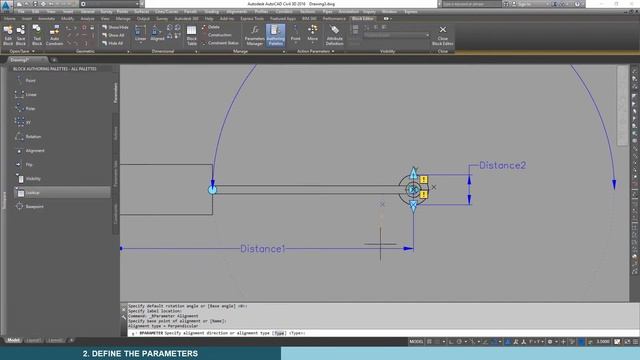Expand the Manage panel launcher arrow
The image size is (640, 360).
point(284,51)
